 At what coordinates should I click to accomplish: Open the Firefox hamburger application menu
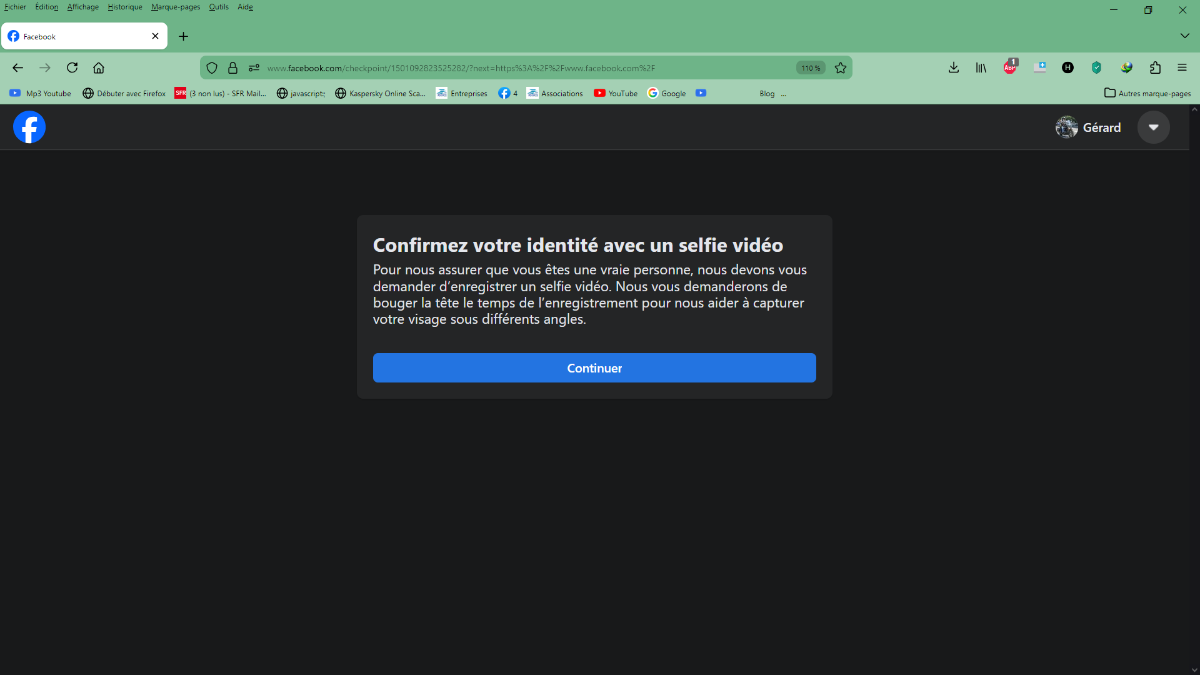(1182, 68)
